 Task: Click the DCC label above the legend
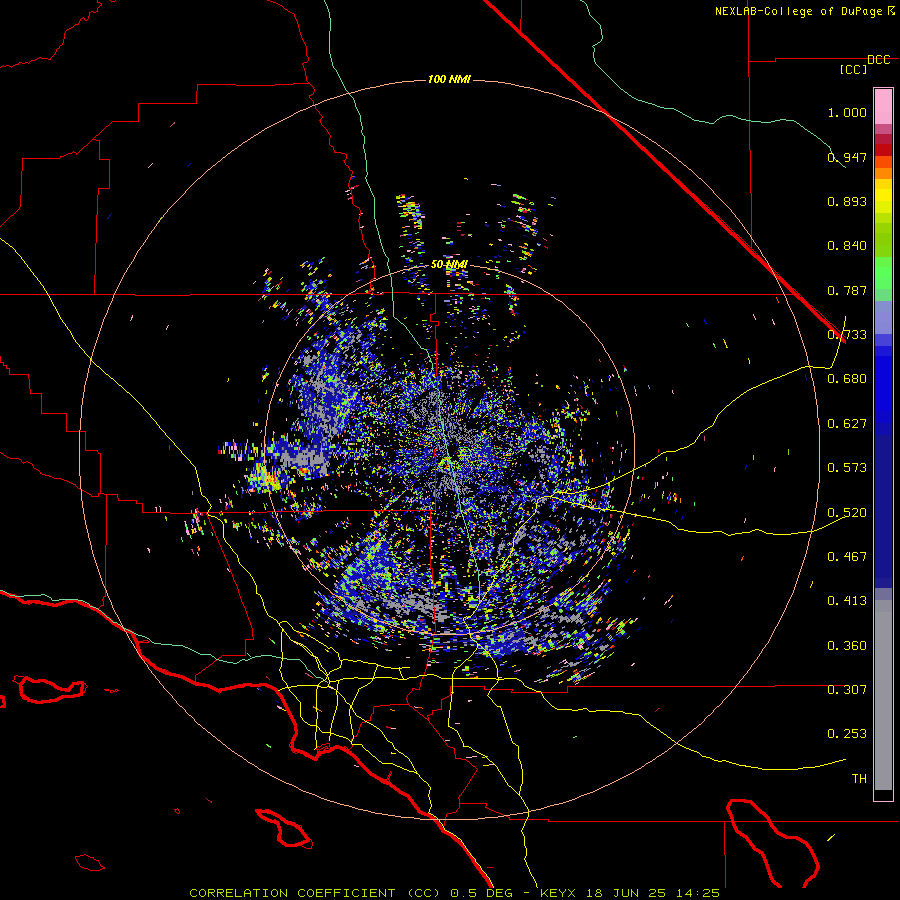[x=878, y=60]
